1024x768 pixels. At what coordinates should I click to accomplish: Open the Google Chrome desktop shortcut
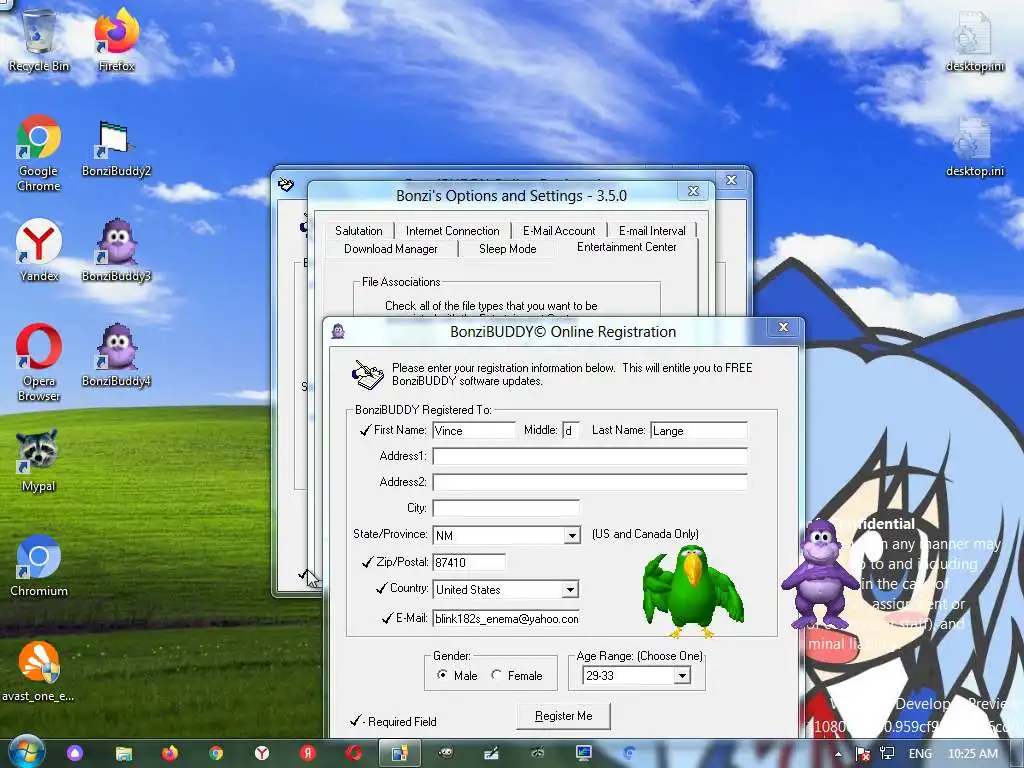(39, 153)
